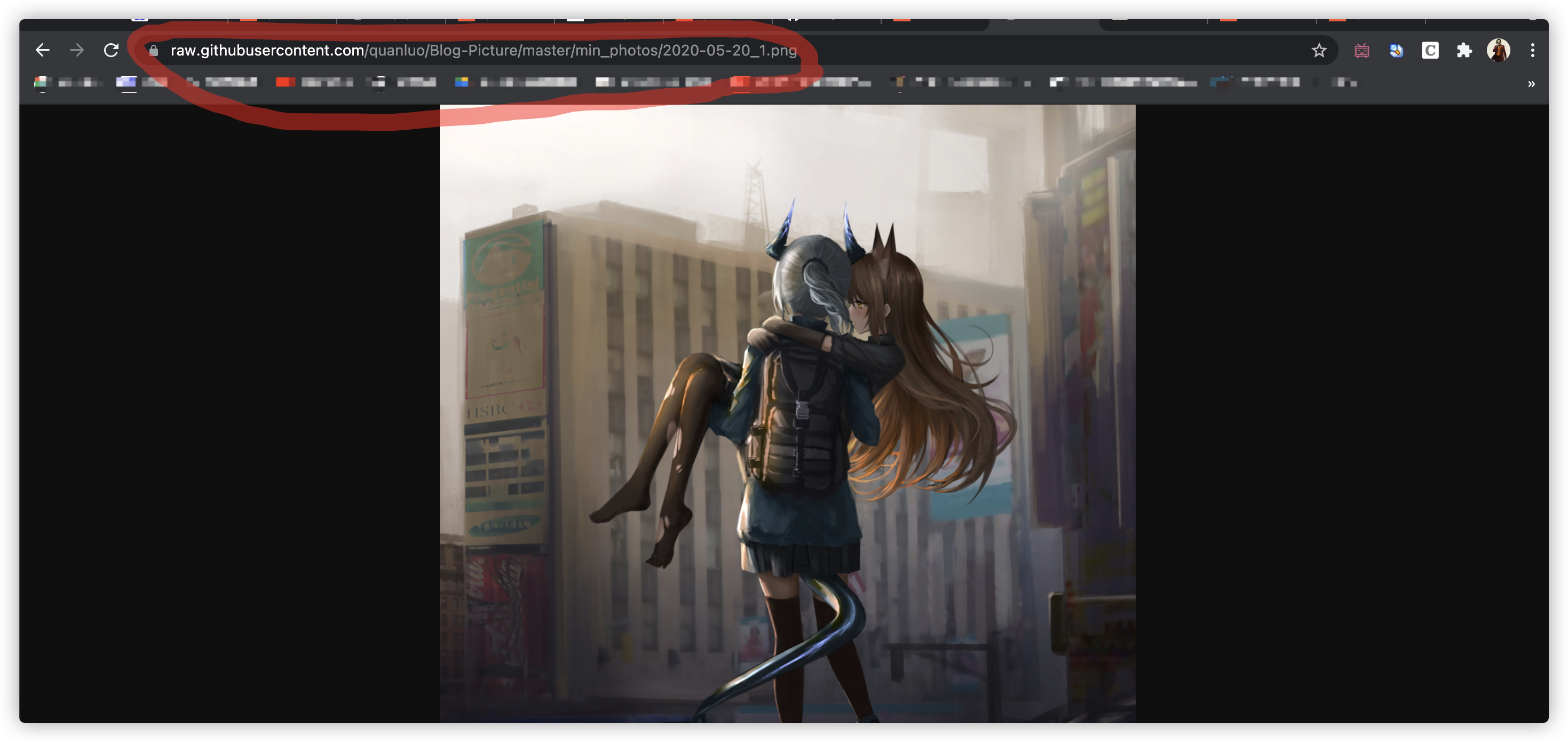The image size is (1568, 742).
Task: Open the bookmark with the blue-yellow favicon
Action: click(x=516, y=82)
